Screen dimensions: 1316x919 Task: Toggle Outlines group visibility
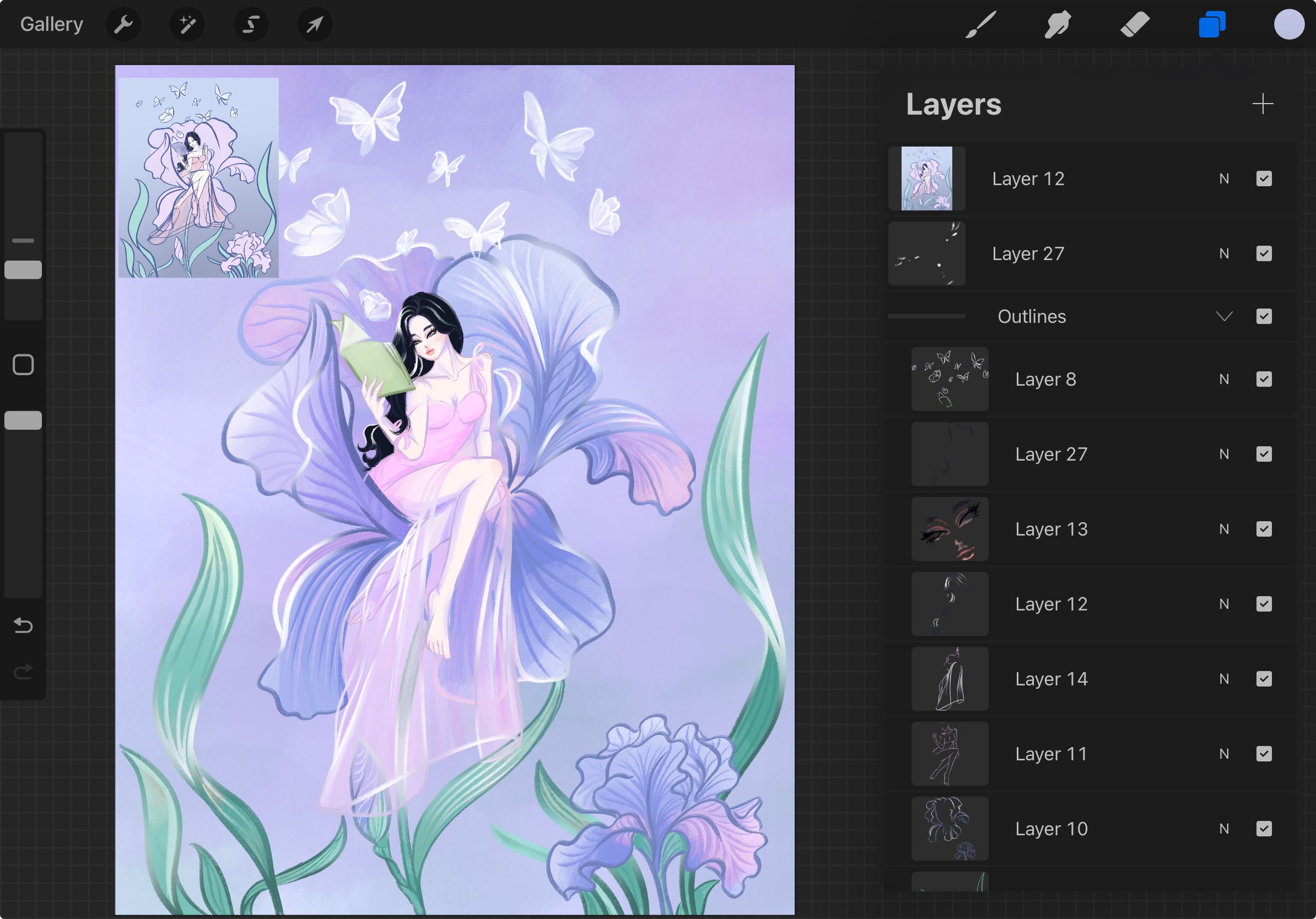(x=1264, y=316)
